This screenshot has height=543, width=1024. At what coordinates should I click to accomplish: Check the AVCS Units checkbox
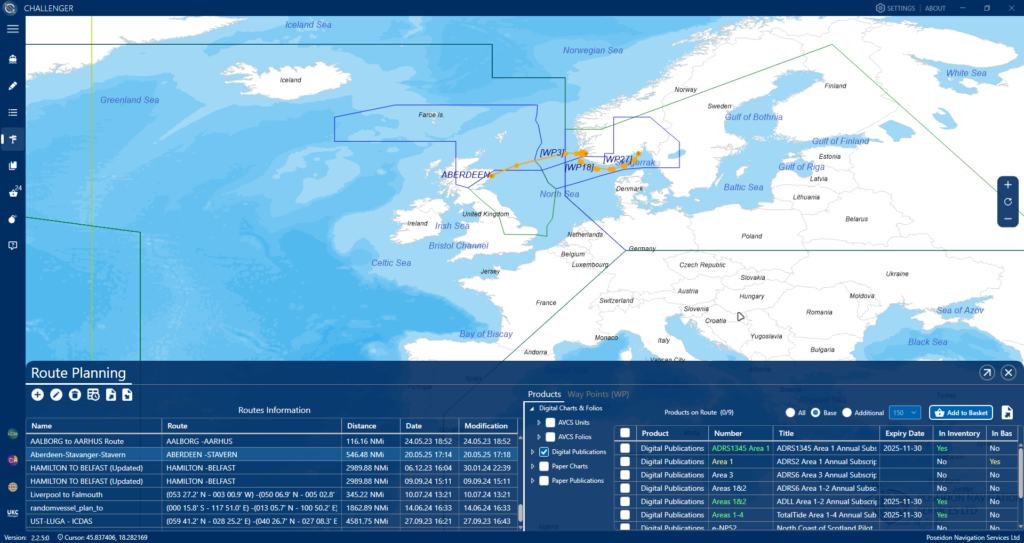551,423
